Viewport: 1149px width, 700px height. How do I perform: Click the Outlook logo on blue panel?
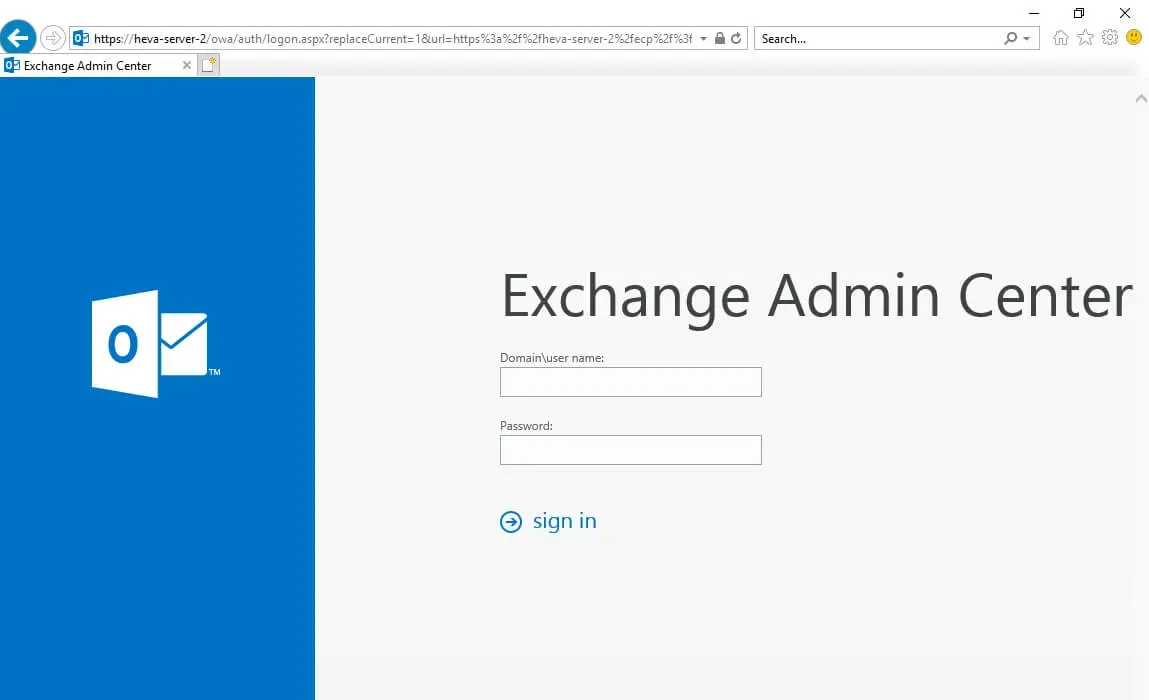click(x=155, y=344)
